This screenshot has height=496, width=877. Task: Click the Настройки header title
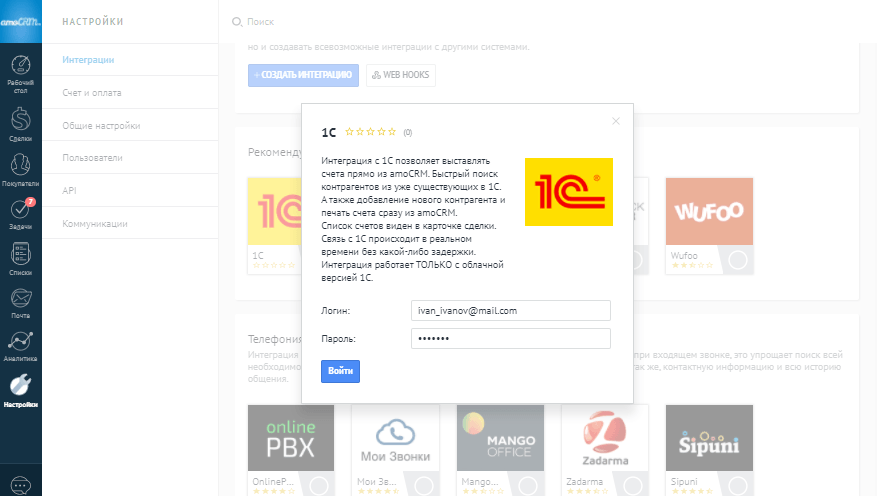93,22
